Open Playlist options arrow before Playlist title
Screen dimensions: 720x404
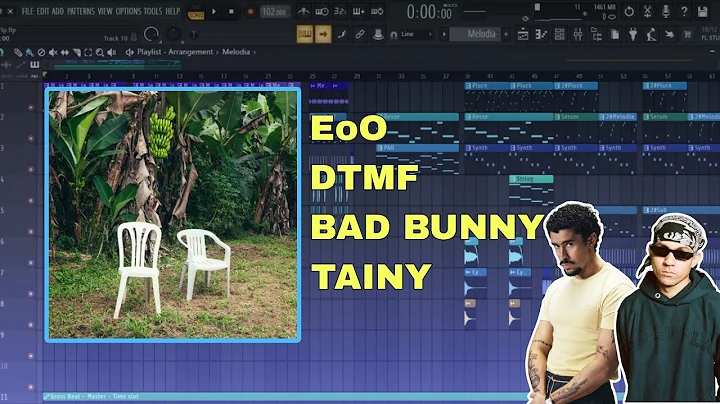pyautogui.click(x=129, y=52)
